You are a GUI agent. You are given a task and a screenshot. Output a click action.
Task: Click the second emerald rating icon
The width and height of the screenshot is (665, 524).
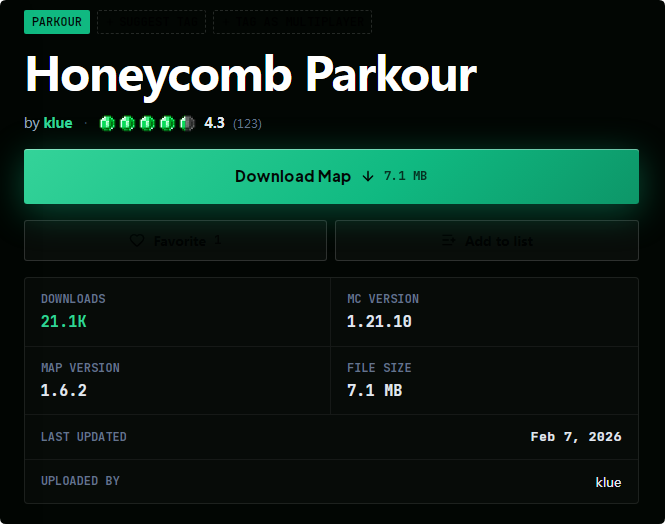pos(127,123)
